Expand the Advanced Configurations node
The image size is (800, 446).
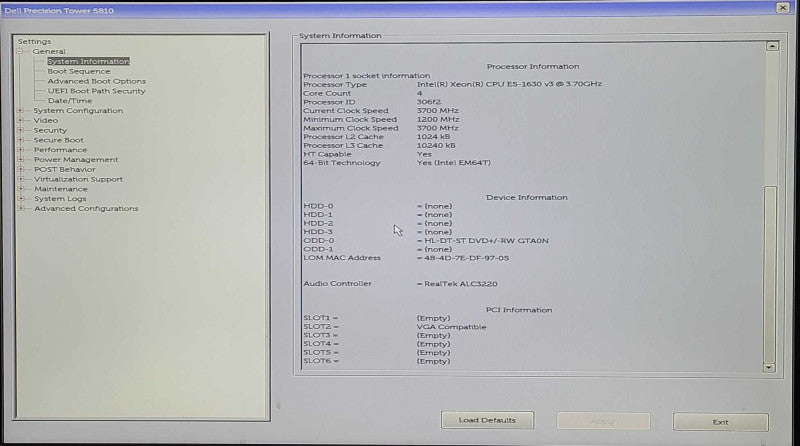pos(20,208)
